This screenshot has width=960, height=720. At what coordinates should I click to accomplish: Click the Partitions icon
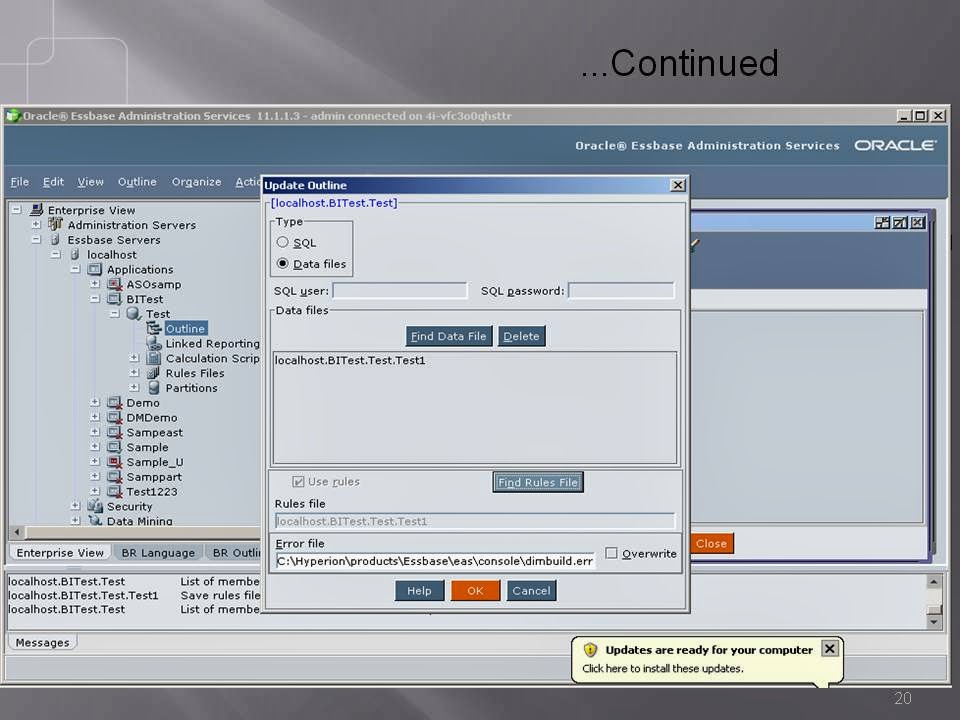pos(154,388)
